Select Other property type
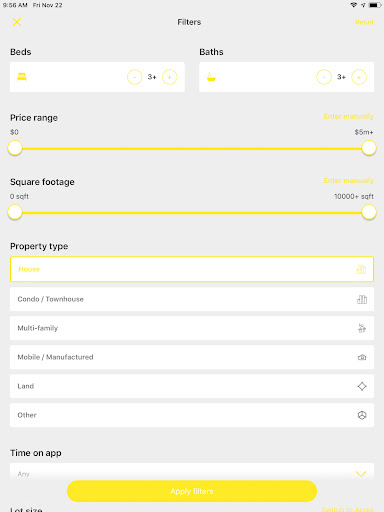This screenshot has width=384, height=512. 192,415
